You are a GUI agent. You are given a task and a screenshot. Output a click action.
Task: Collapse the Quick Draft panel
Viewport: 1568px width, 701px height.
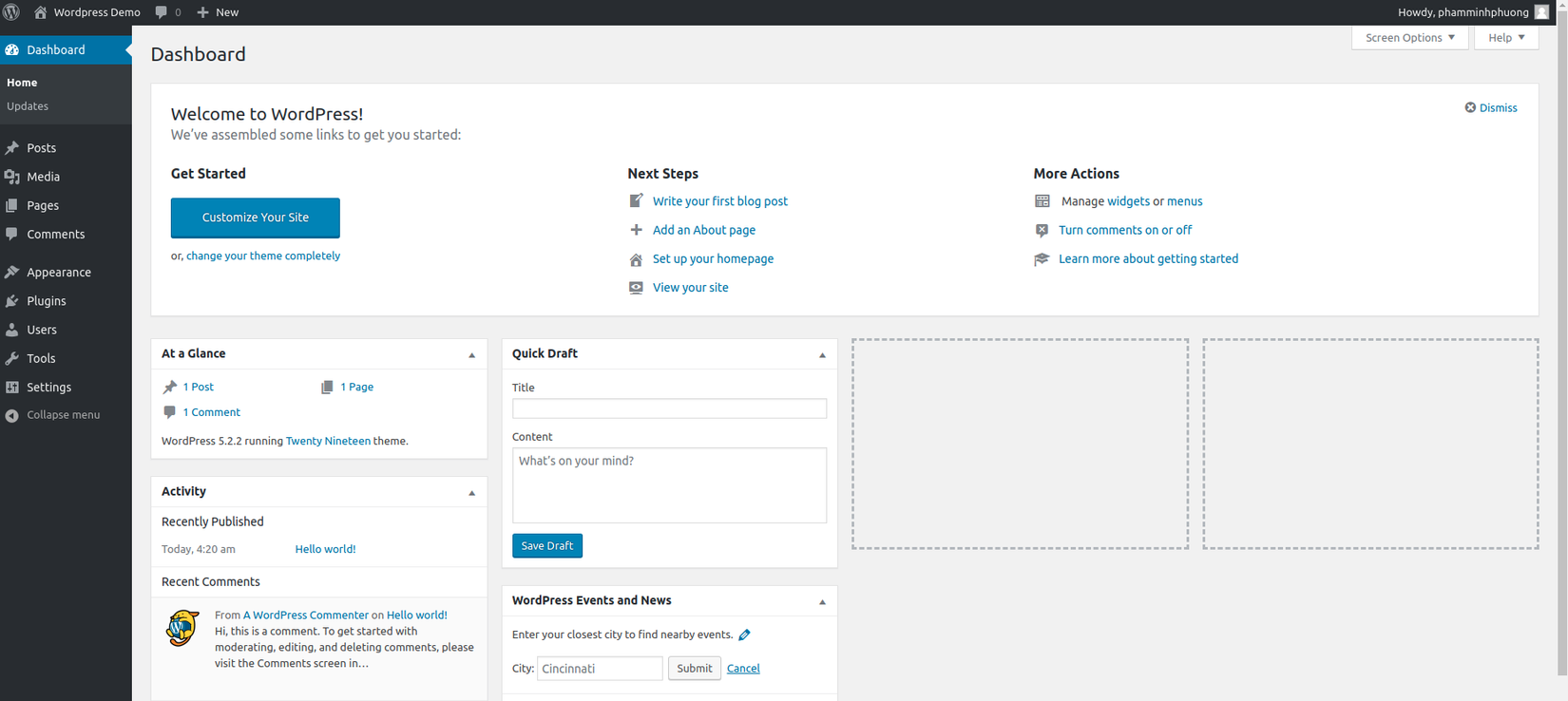[822, 354]
